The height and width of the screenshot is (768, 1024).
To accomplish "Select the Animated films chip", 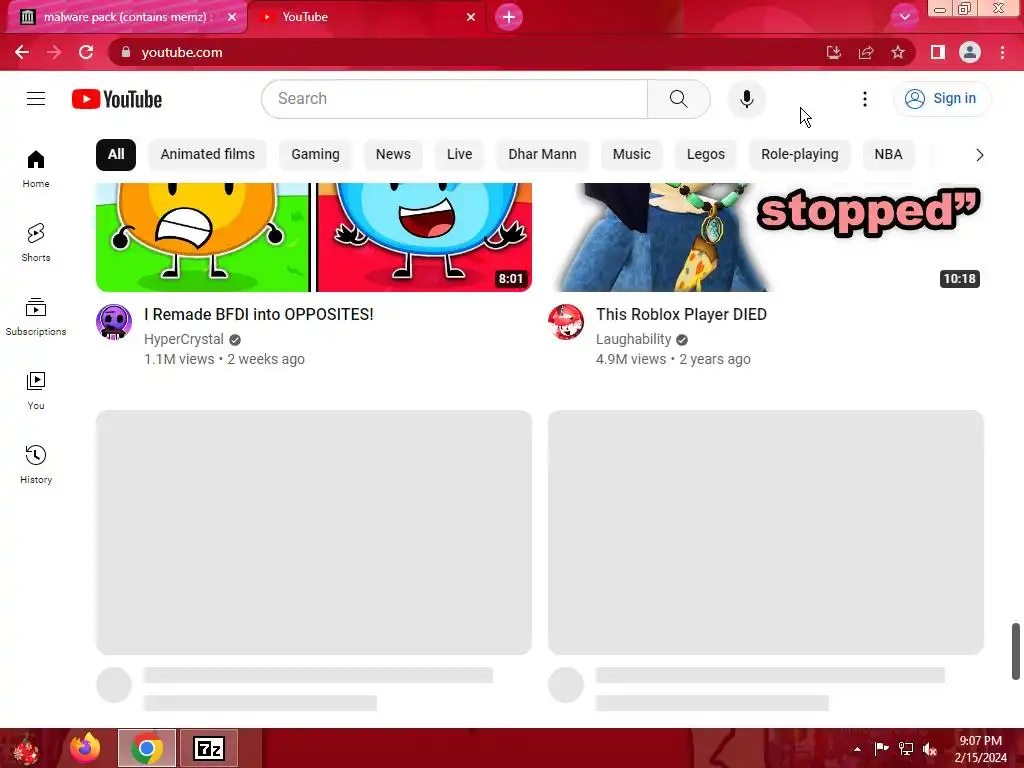I will (208, 155).
